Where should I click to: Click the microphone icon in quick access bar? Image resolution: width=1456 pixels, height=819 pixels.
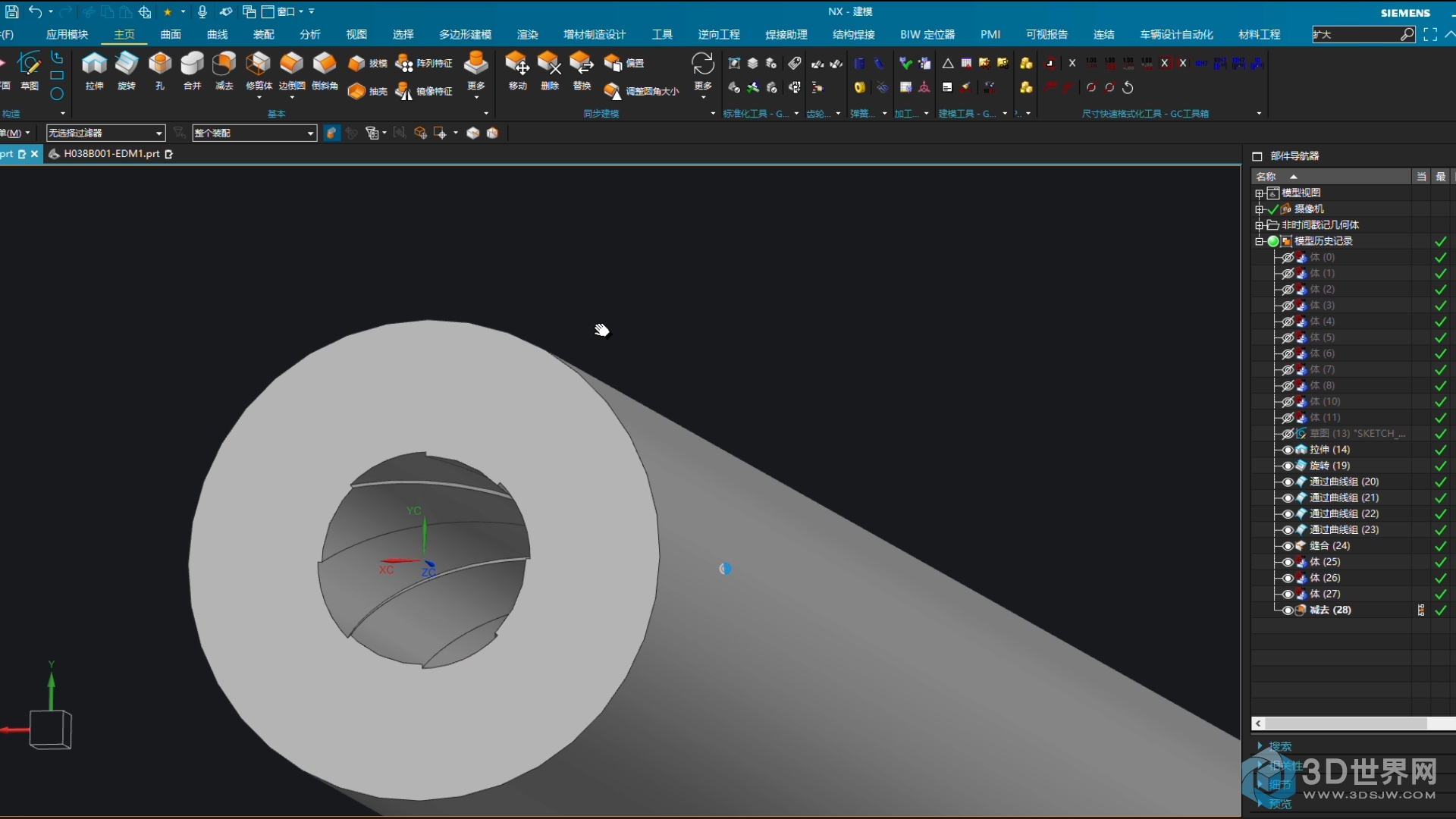click(202, 11)
